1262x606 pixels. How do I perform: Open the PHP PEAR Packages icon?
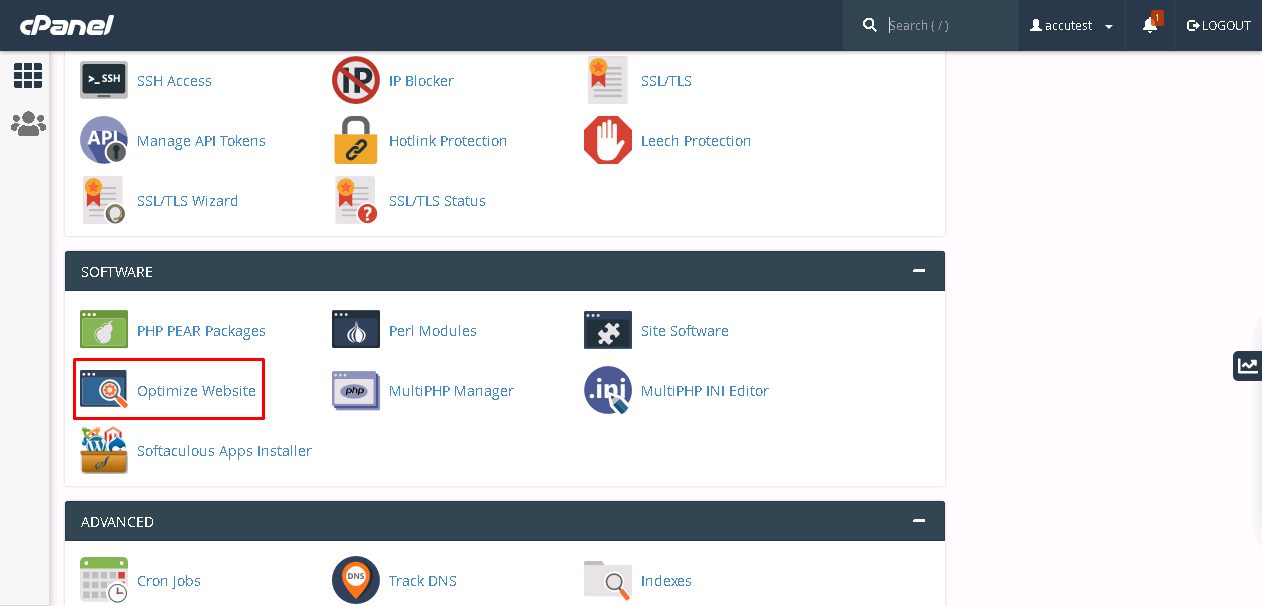(x=104, y=330)
